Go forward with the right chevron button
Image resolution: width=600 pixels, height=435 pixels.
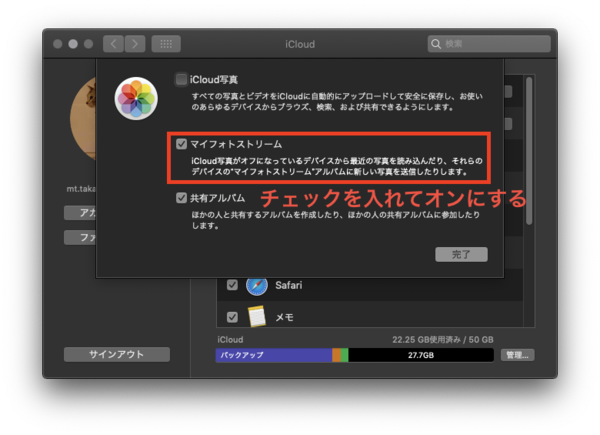tap(135, 44)
